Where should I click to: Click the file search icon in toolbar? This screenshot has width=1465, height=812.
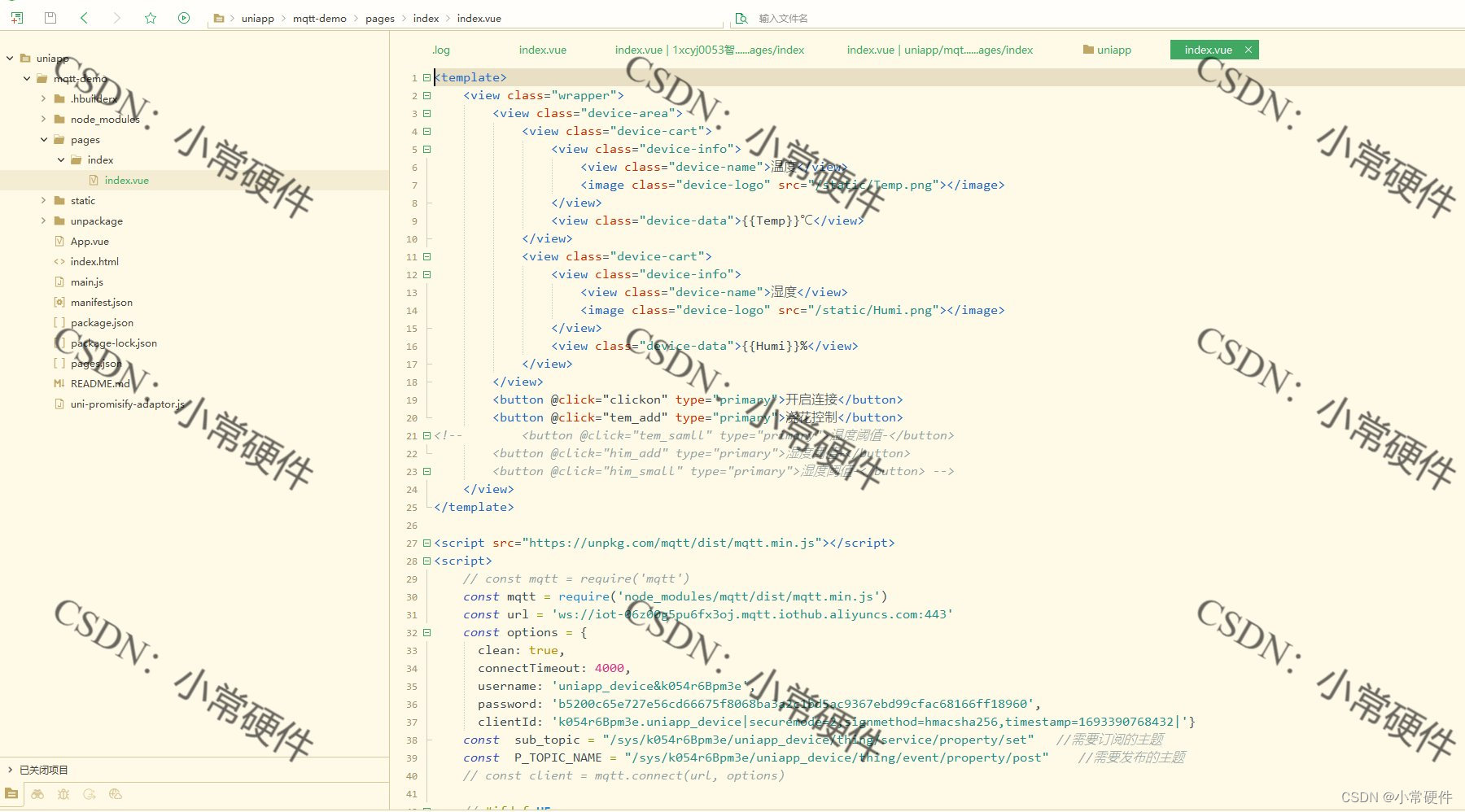(741, 18)
